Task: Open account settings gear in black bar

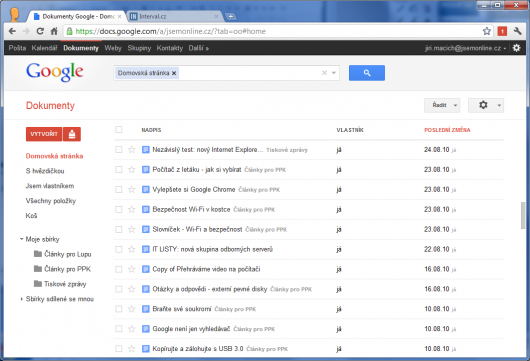Action: point(516,48)
